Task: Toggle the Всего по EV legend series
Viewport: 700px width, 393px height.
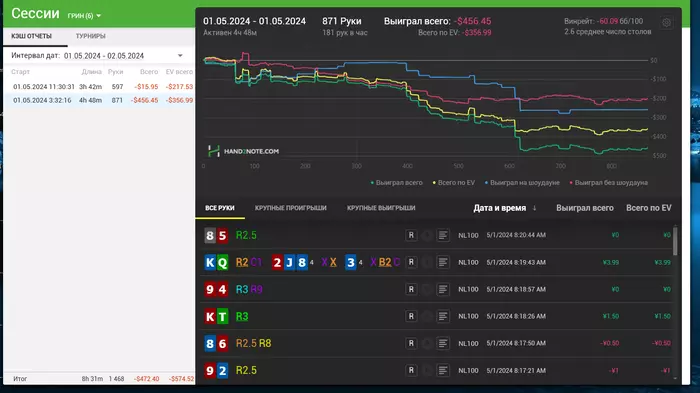Action: pos(454,183)
